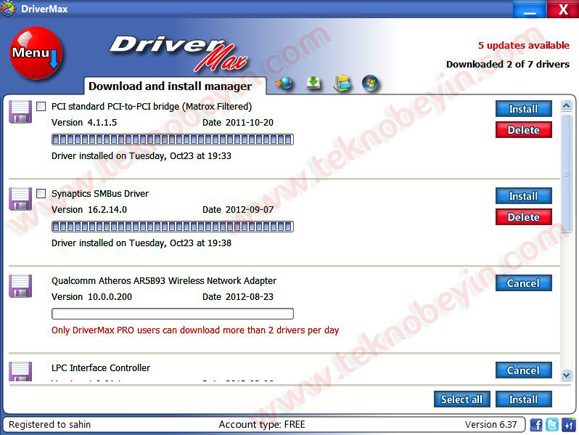Open the Twitter icon in status bar
Screen dimensions: 579x435
pyautogui.click(x=552, y=425)
